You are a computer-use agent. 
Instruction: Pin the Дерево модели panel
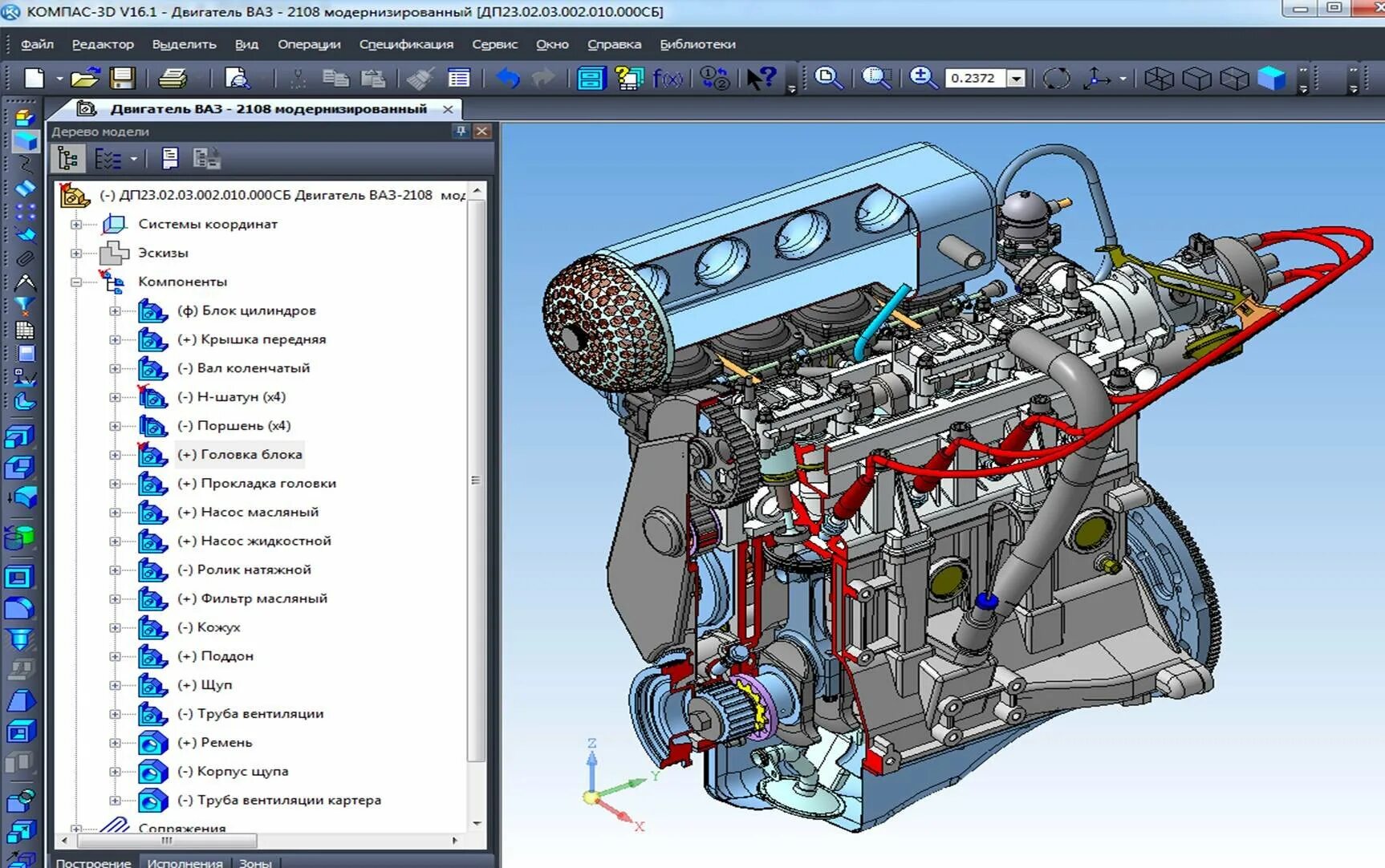[x=461, y=131]
